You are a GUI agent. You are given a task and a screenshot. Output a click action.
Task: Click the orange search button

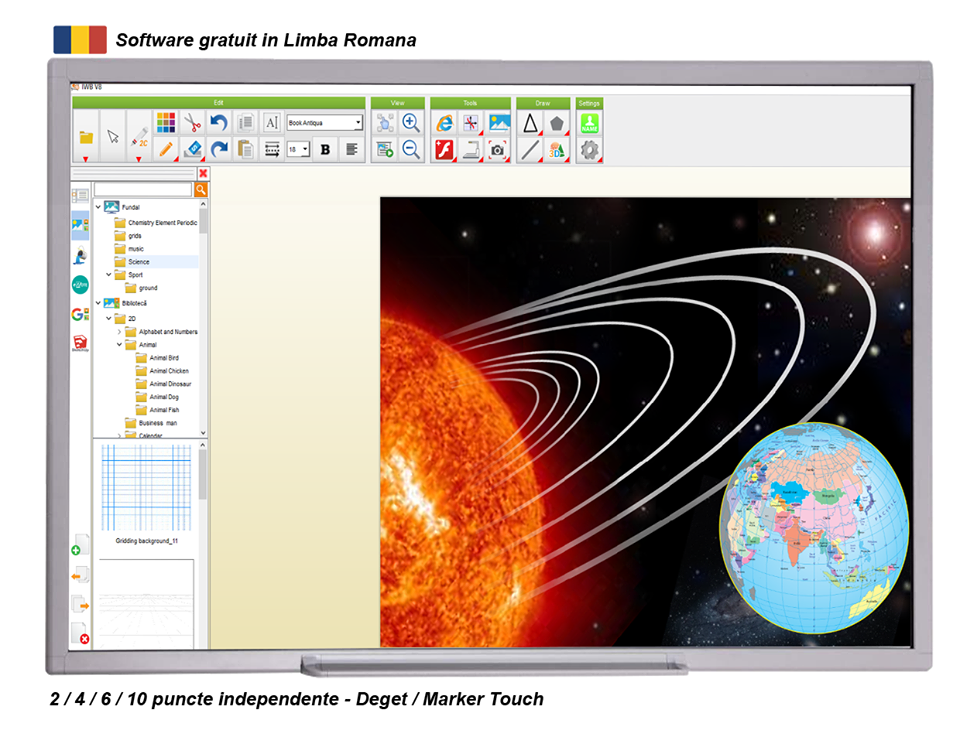(x=201, y=189)
